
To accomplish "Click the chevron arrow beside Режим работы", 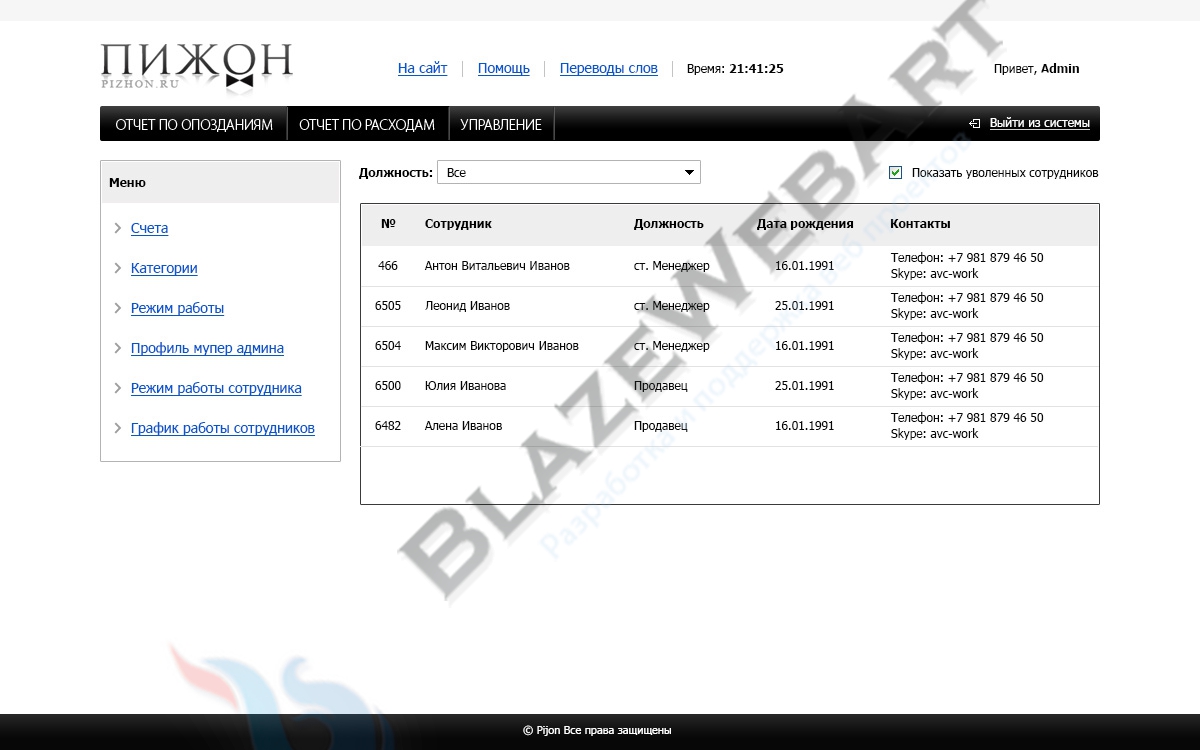I will (x=118, y=309).
